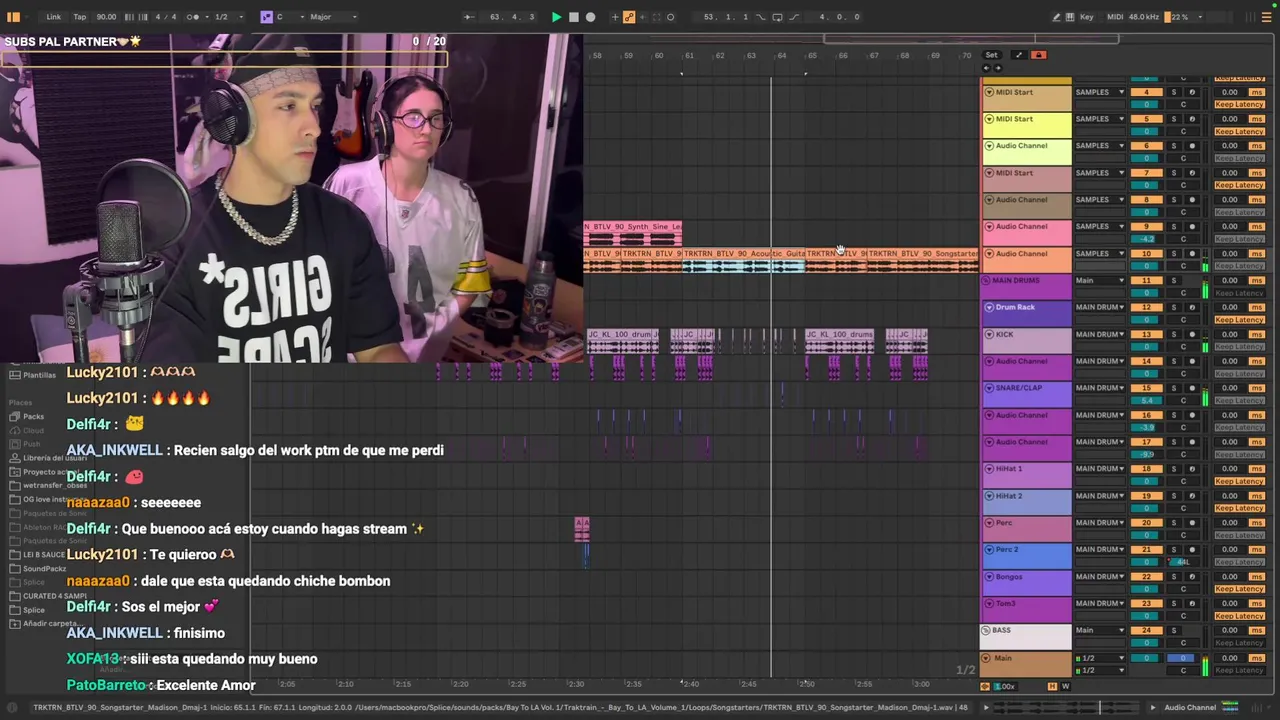Toggle the Follow playback icon
The image size is (1280, 720).
pos(468,17)
